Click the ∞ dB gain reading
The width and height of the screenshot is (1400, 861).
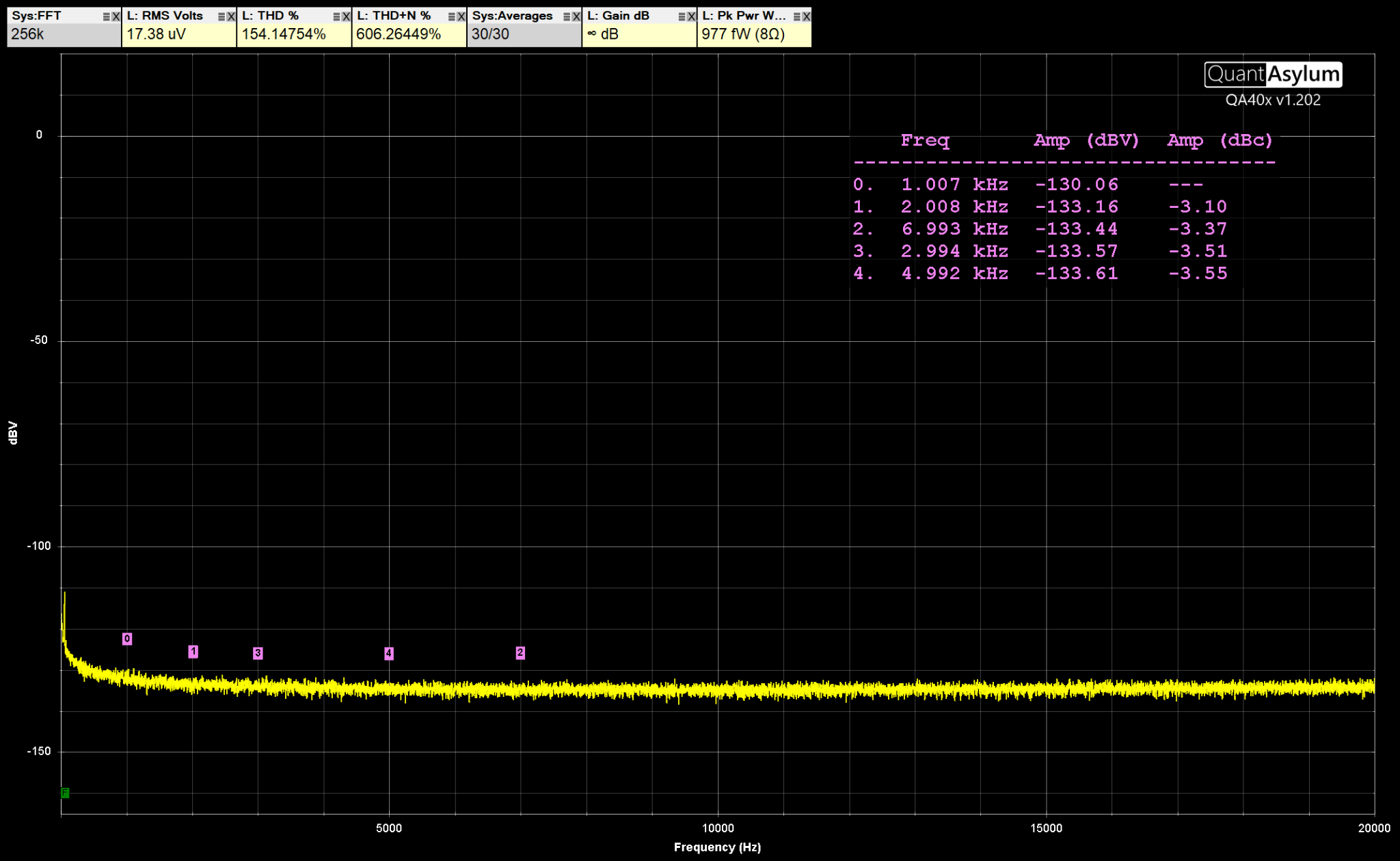point(603,34)
